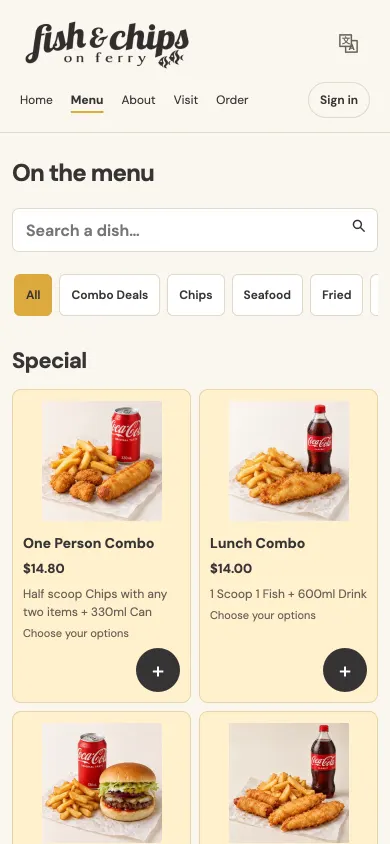Image resolution: width=390 pixels, height=844 pixels.
Task: Open the One Person Combo image
Action: [102, 461]
